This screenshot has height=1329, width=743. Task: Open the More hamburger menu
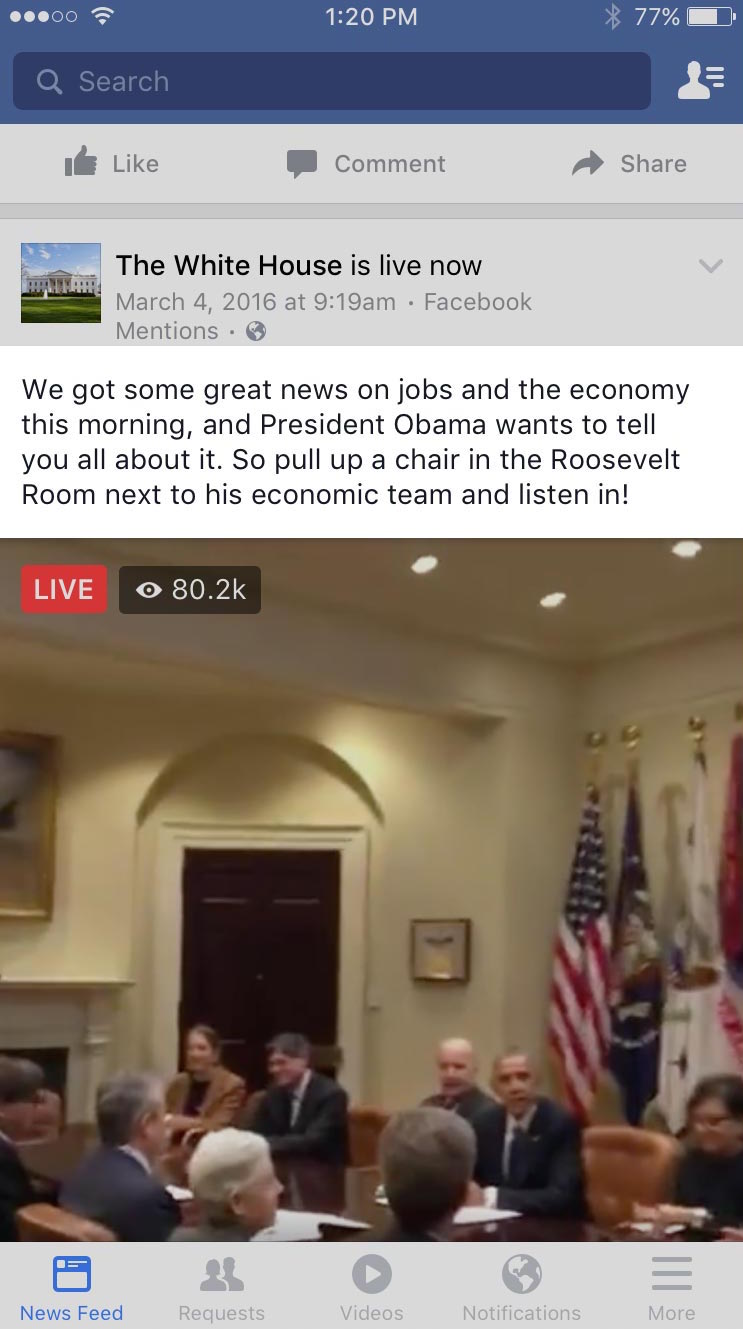click(x=671, y=1274)
